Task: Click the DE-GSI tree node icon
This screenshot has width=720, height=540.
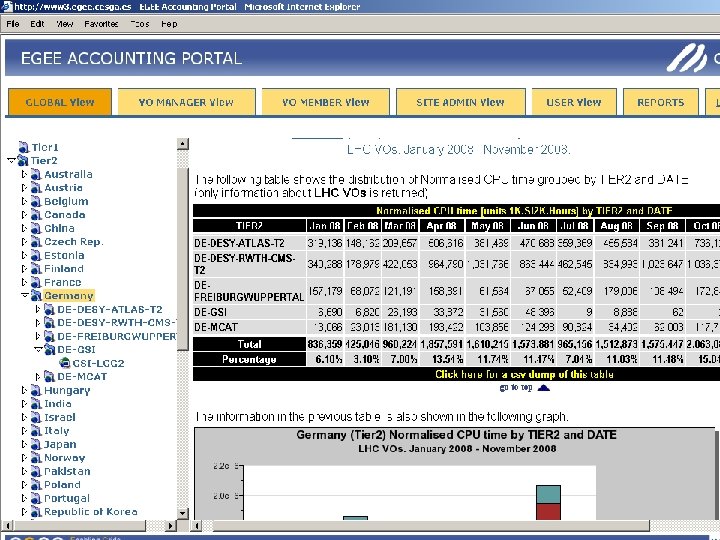Action: click(x=50, y=350)
